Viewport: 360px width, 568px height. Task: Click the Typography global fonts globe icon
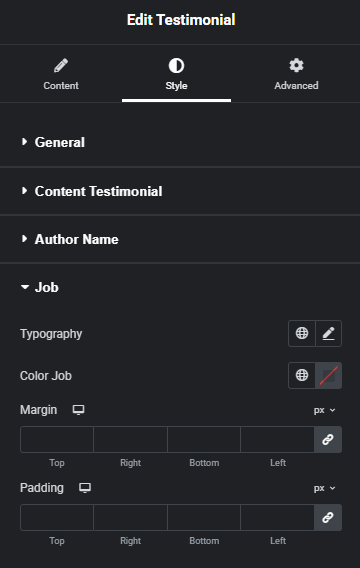tap(302, 333)
